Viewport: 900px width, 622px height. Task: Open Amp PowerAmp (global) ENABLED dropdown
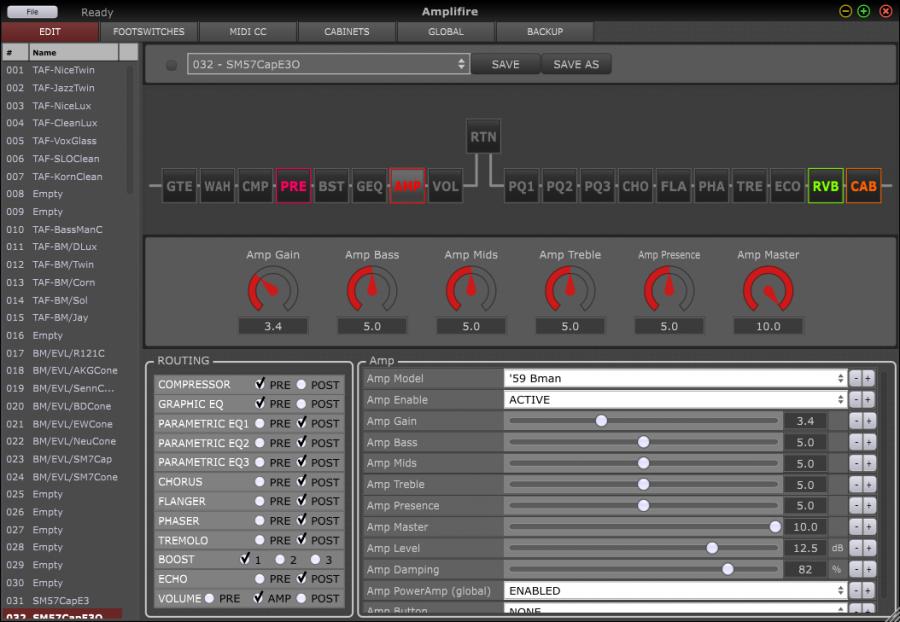click(675, 591)
